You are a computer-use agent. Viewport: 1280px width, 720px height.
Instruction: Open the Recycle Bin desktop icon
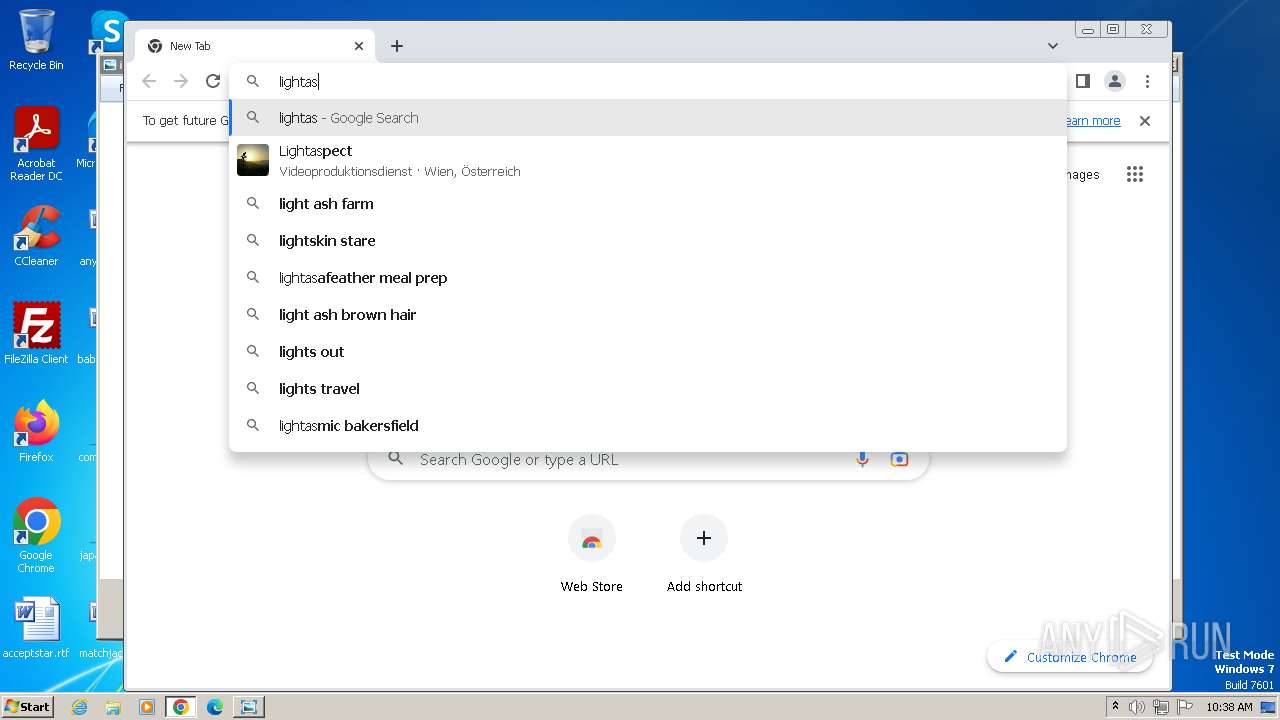pos(36,40)
